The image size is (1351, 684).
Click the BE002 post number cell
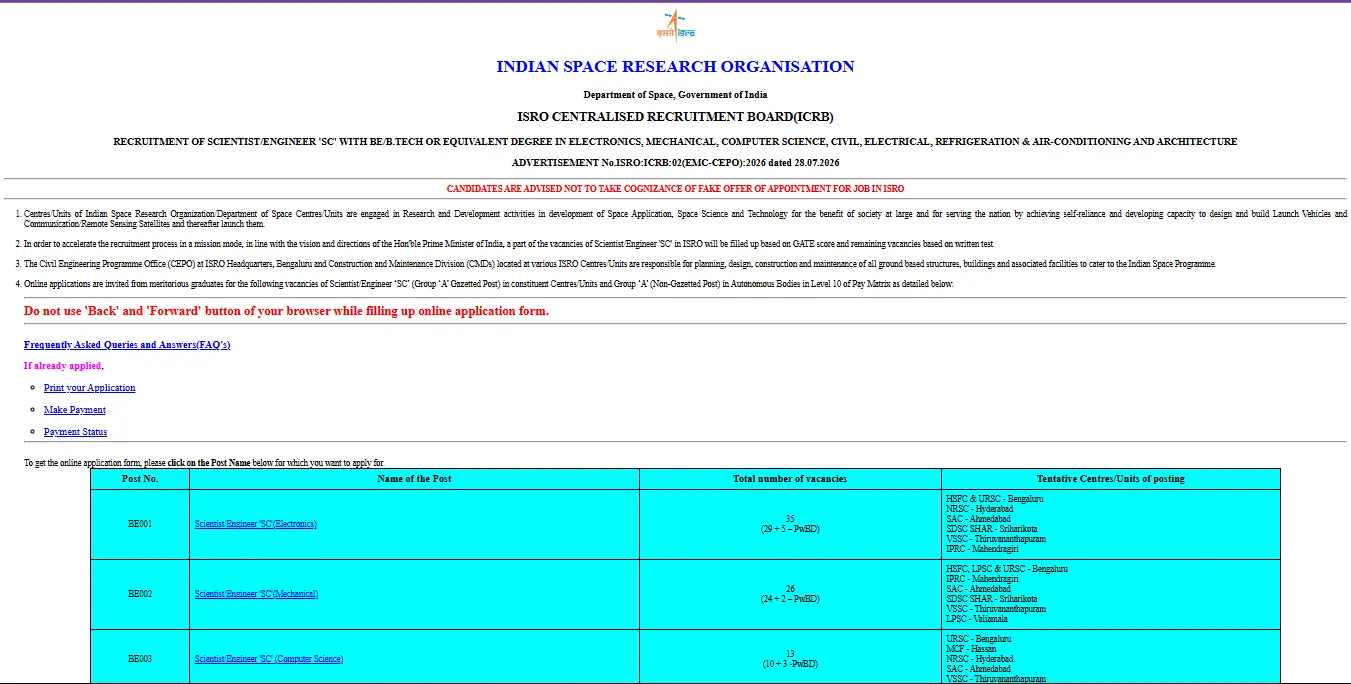click(140, 594)
